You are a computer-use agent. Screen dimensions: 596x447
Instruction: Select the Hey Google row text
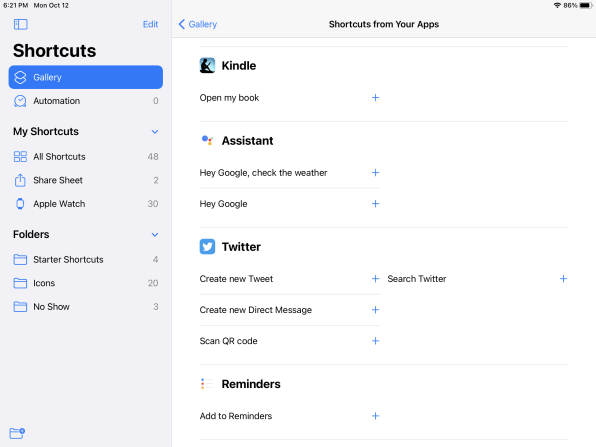(223, 204)
